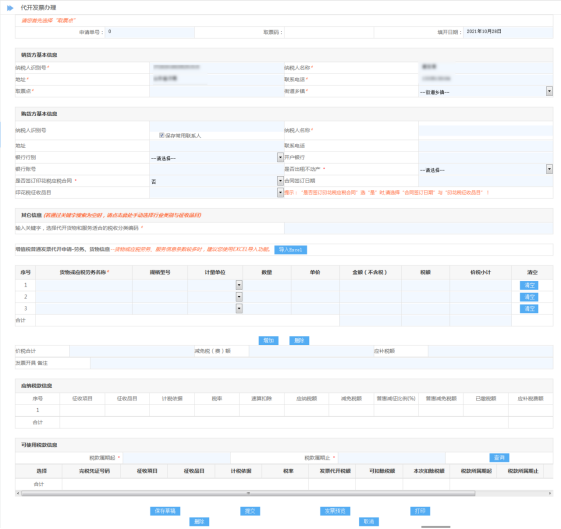Click 增加 to add a goods row

click(x=268, y=341)
